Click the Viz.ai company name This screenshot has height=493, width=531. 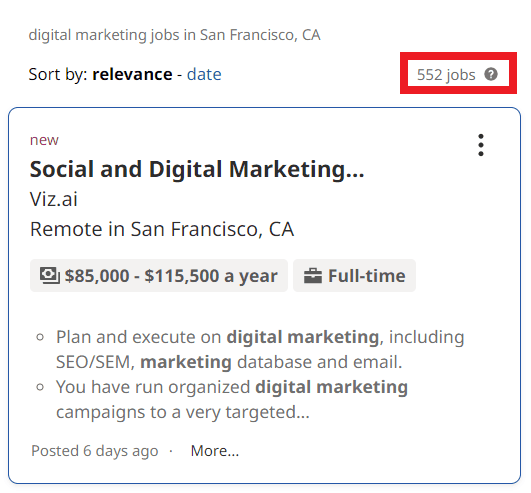pyautogui.click(x=54, y=199)
